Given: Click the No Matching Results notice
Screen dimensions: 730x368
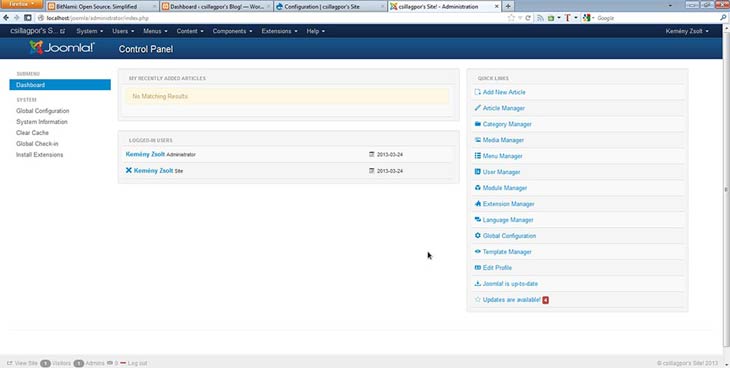Looking at the screenshot, I should click(288, 96).
